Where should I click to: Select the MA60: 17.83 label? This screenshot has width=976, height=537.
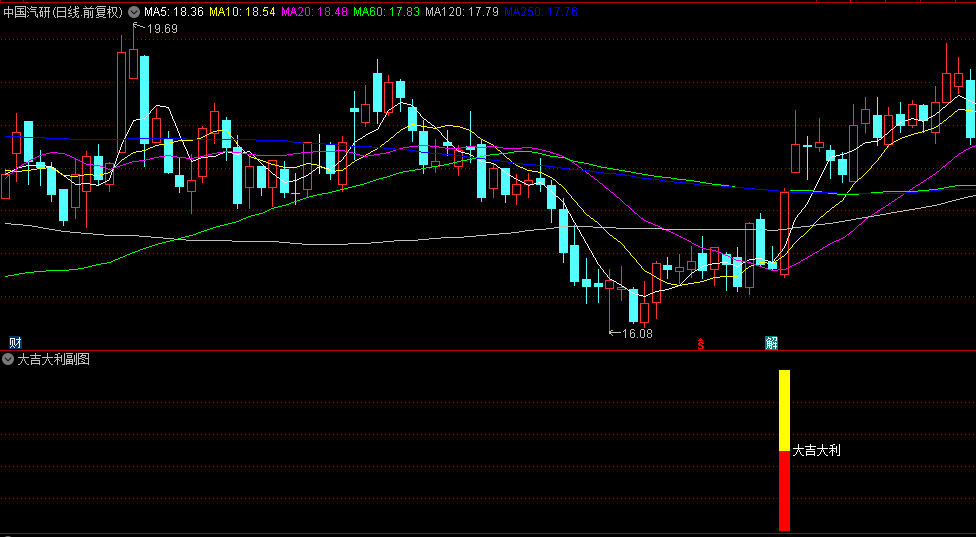pos(387,11)
